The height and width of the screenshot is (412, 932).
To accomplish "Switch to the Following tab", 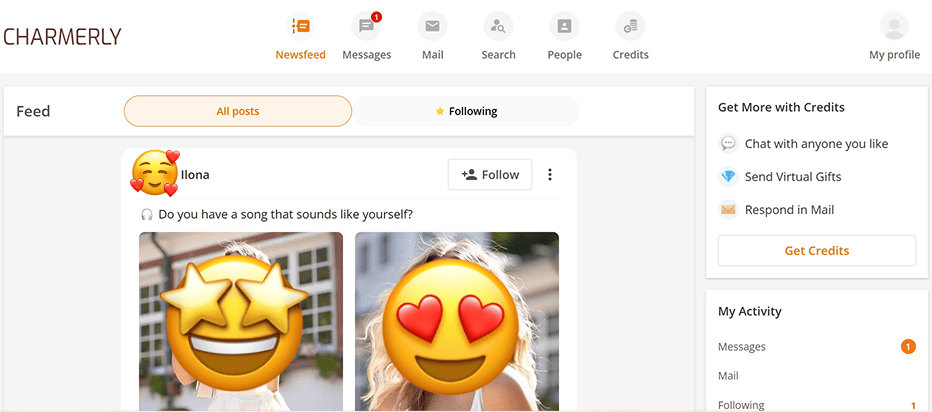I will click(466, 111).
